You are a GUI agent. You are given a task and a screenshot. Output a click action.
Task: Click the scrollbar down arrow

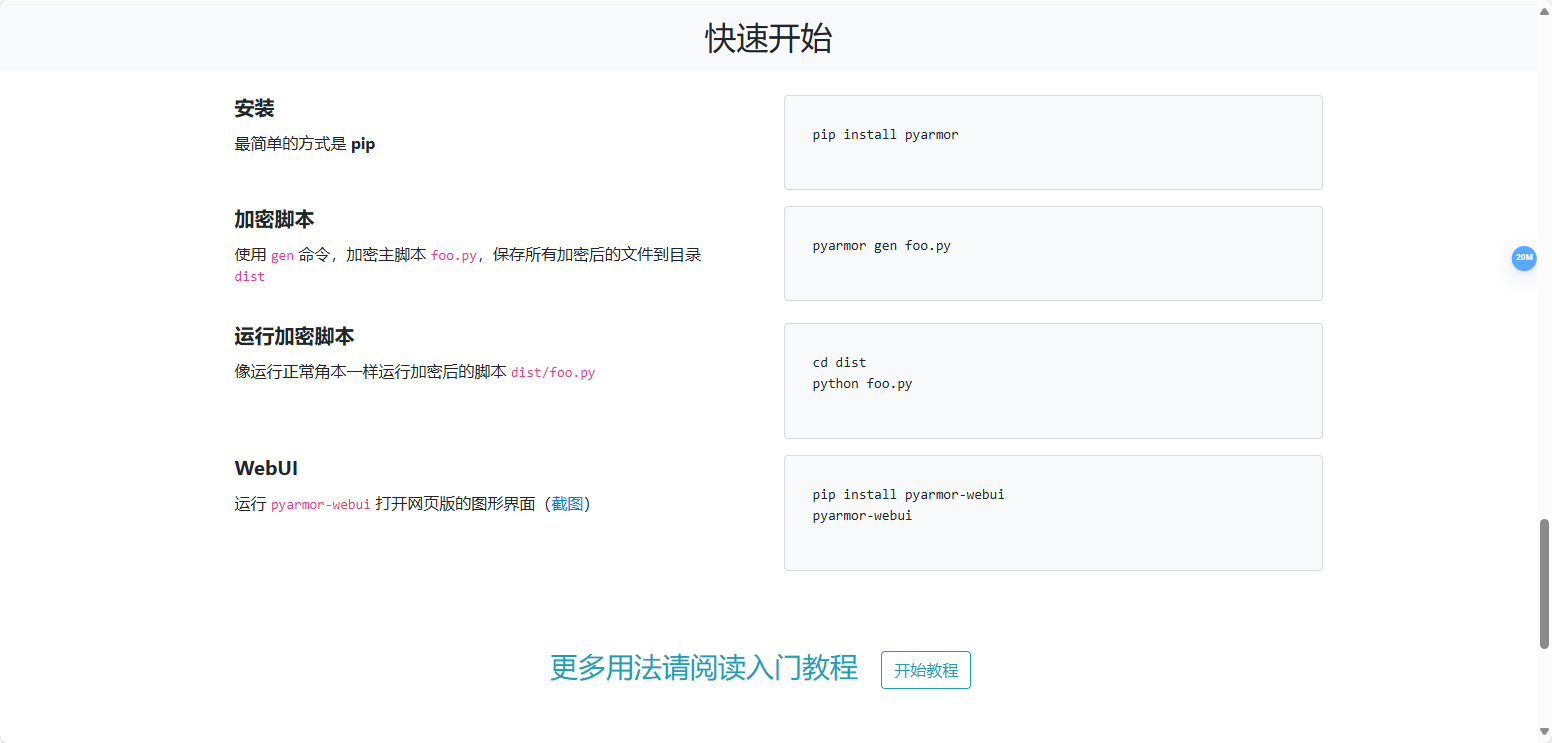[x=1544, y=735]
